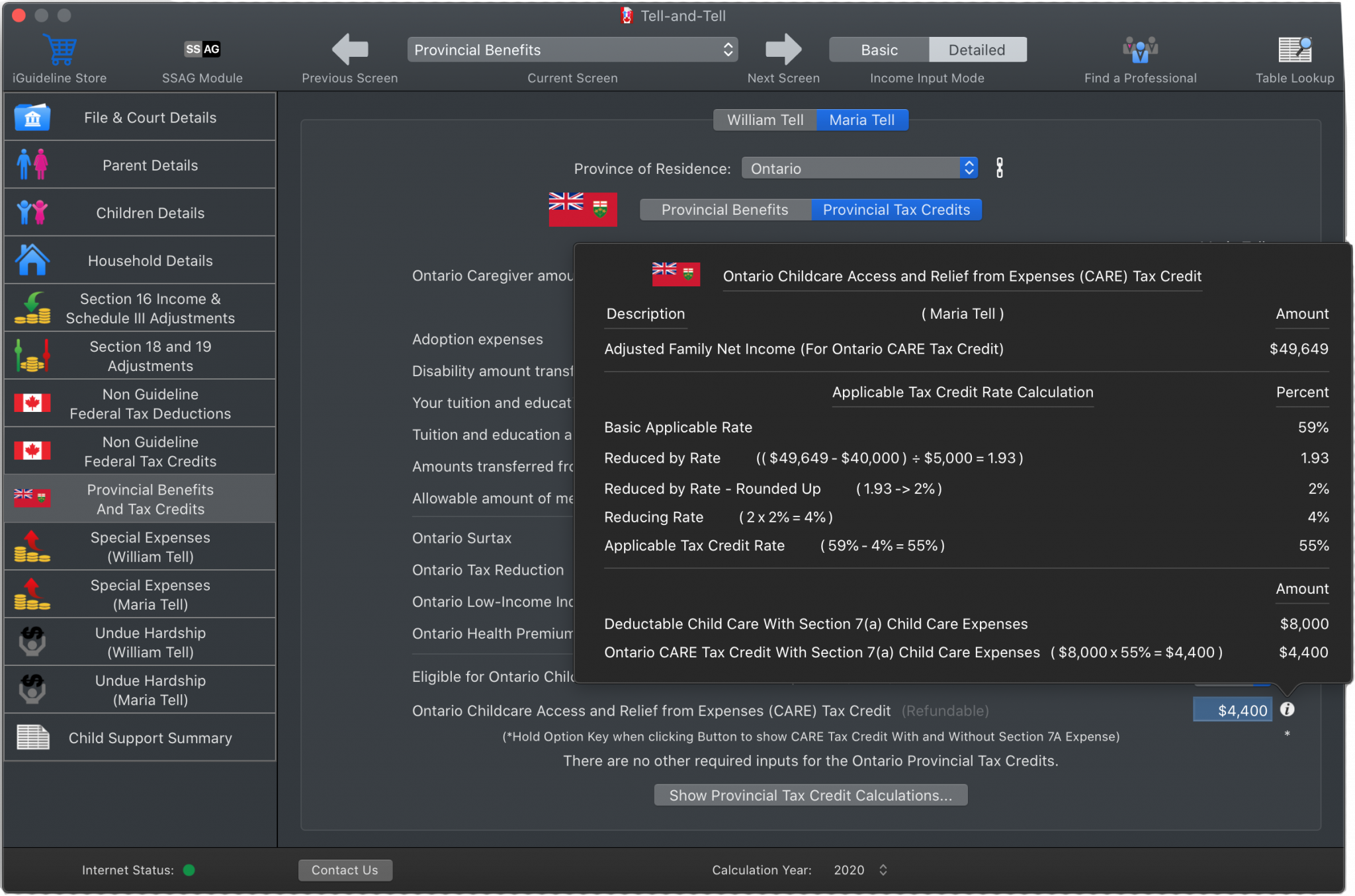Image resolution: width=1355 pixels, height=896 pixels.
Task: Click the CARE Tax Credit info icon
Action: click(x=1287, y=710)
